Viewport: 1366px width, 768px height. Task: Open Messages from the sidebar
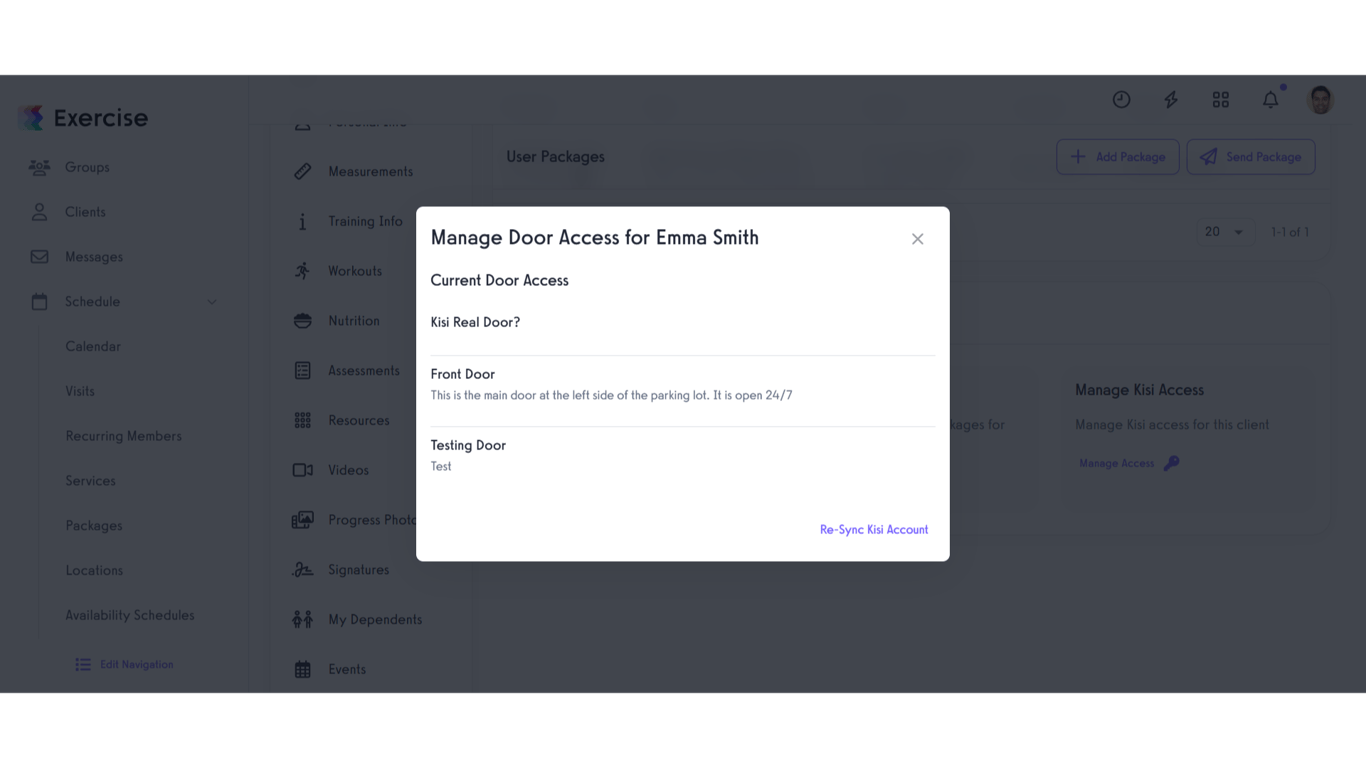(x=94, y=256)
